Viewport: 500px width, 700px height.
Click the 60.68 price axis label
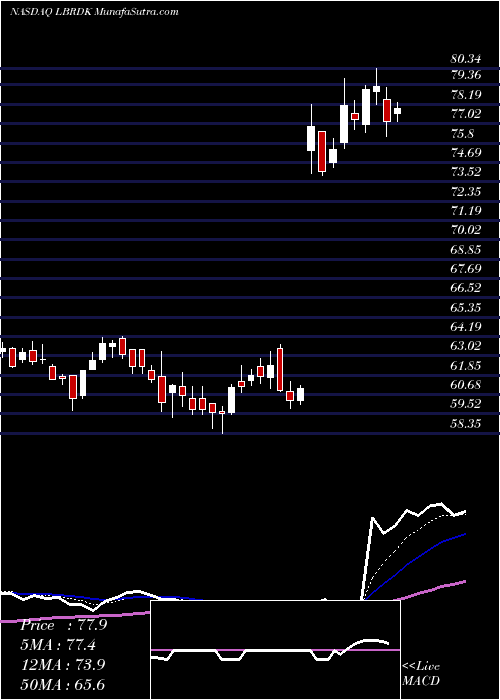point(466,385)
